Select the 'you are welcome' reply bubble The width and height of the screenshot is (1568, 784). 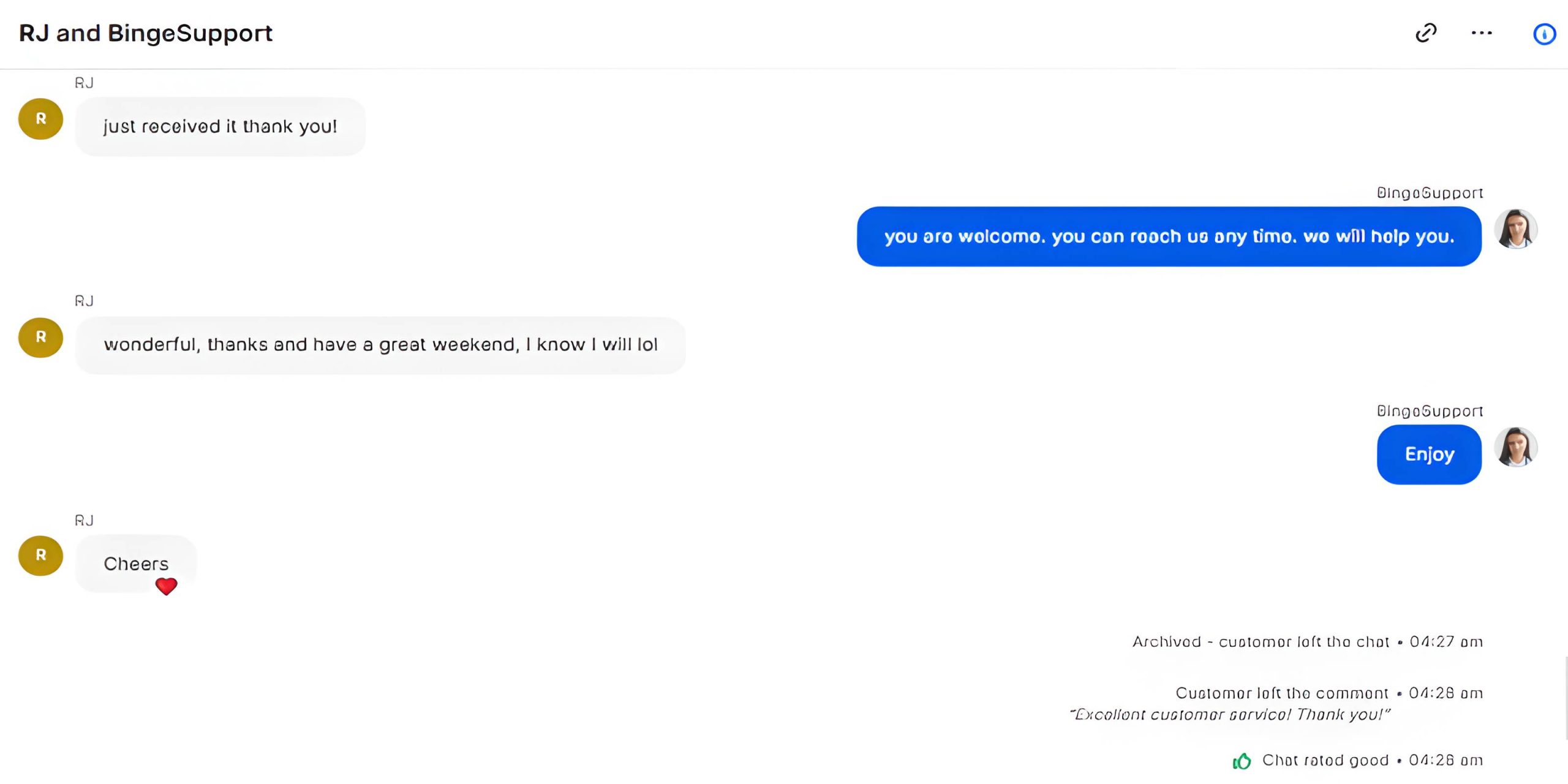pyautogui.click(x=1169, y=236)
